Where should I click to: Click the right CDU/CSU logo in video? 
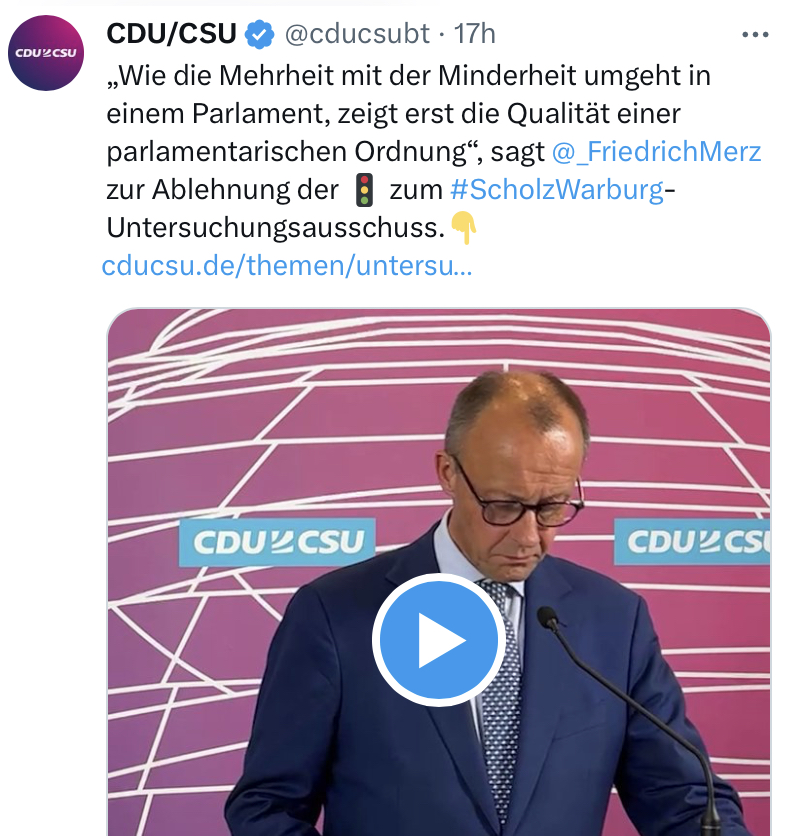point(692,542)
